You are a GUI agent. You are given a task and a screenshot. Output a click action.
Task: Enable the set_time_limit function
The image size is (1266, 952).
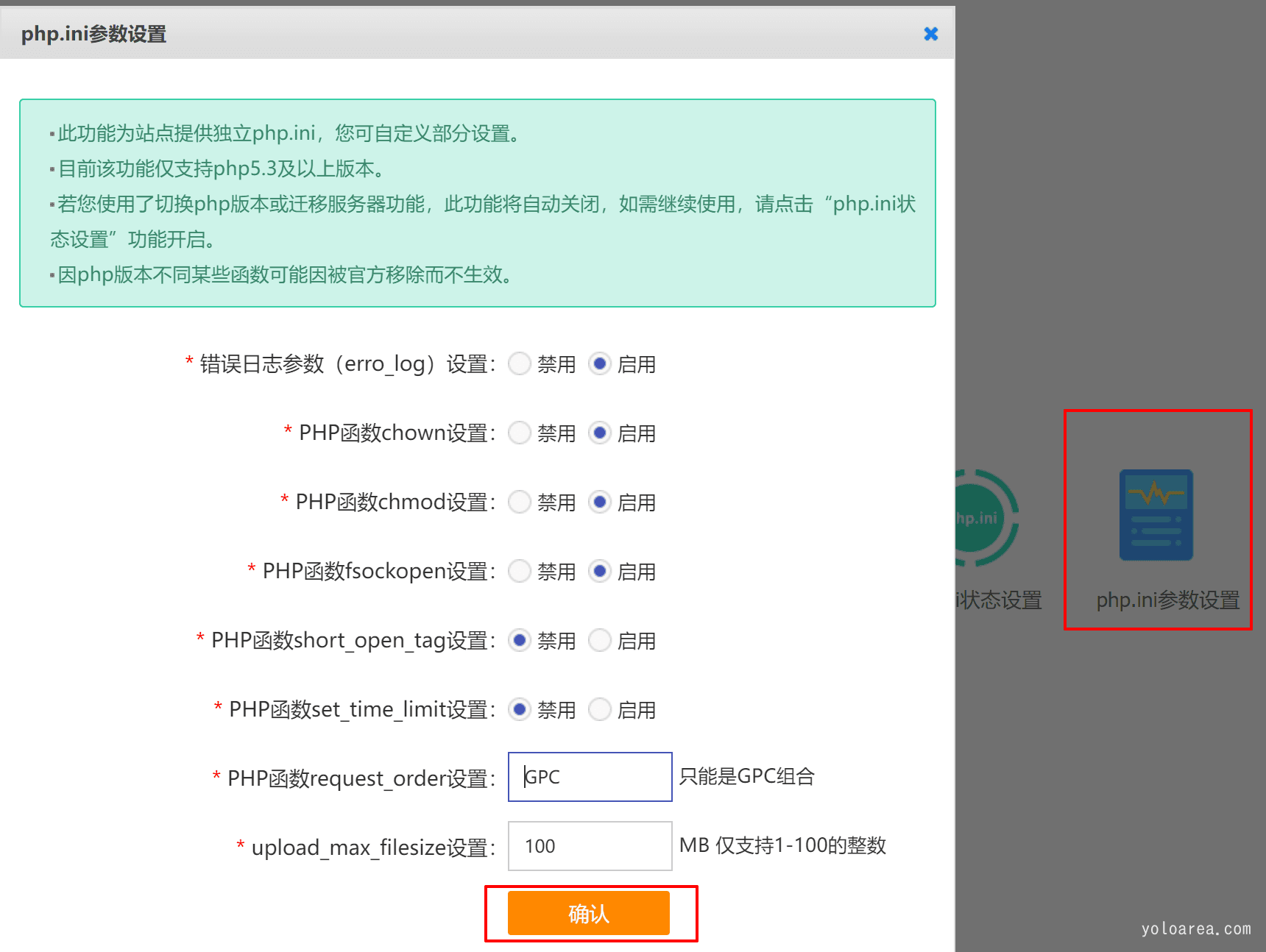(x=600, y=709)
